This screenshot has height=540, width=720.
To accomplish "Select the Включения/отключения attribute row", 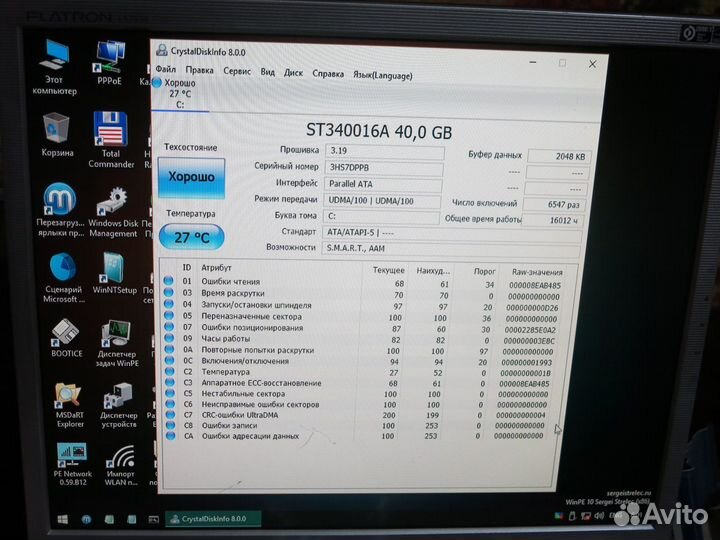I will (x=360, y=361).
